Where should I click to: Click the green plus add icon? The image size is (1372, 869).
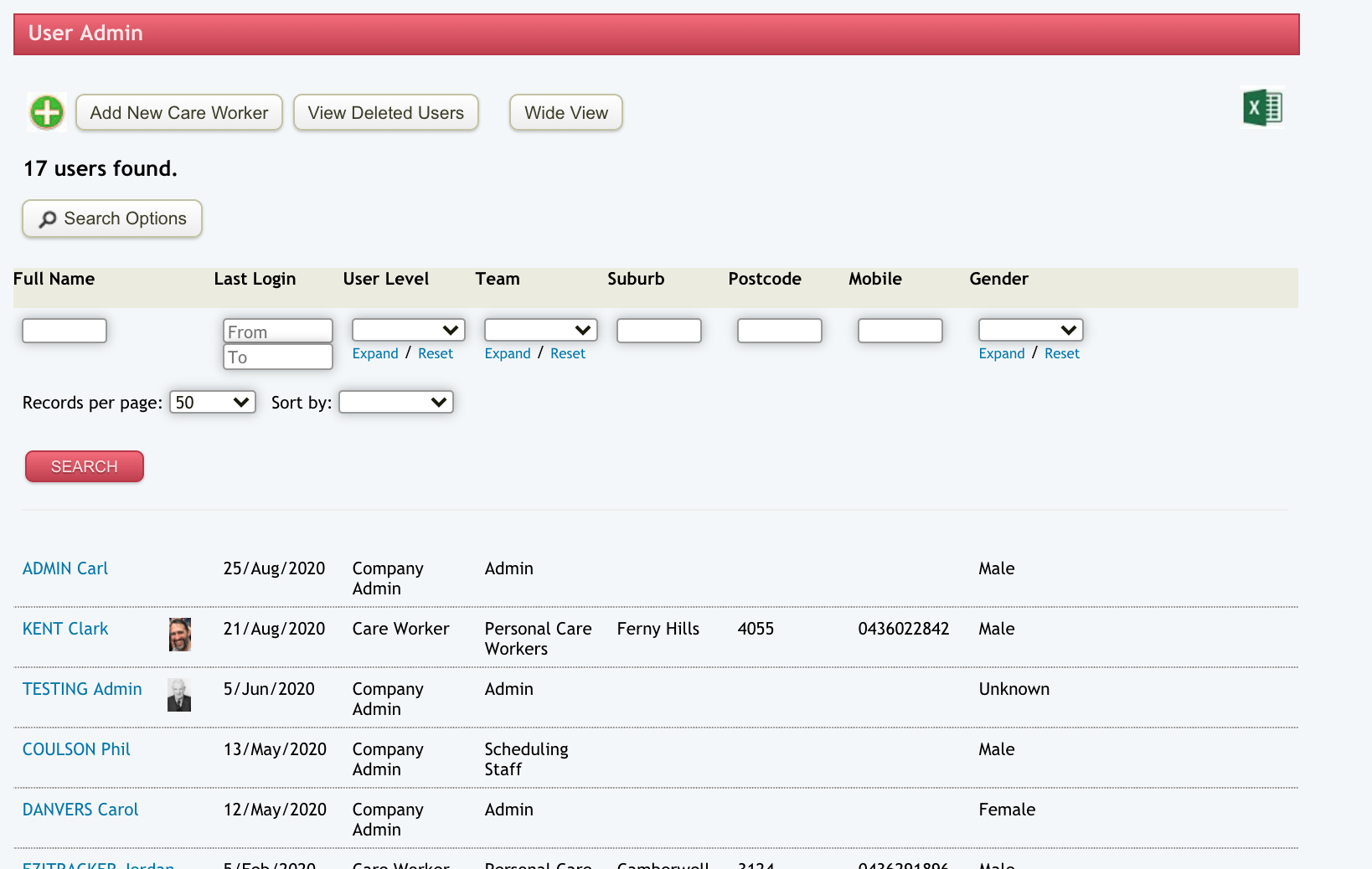[x=47, y=112]
